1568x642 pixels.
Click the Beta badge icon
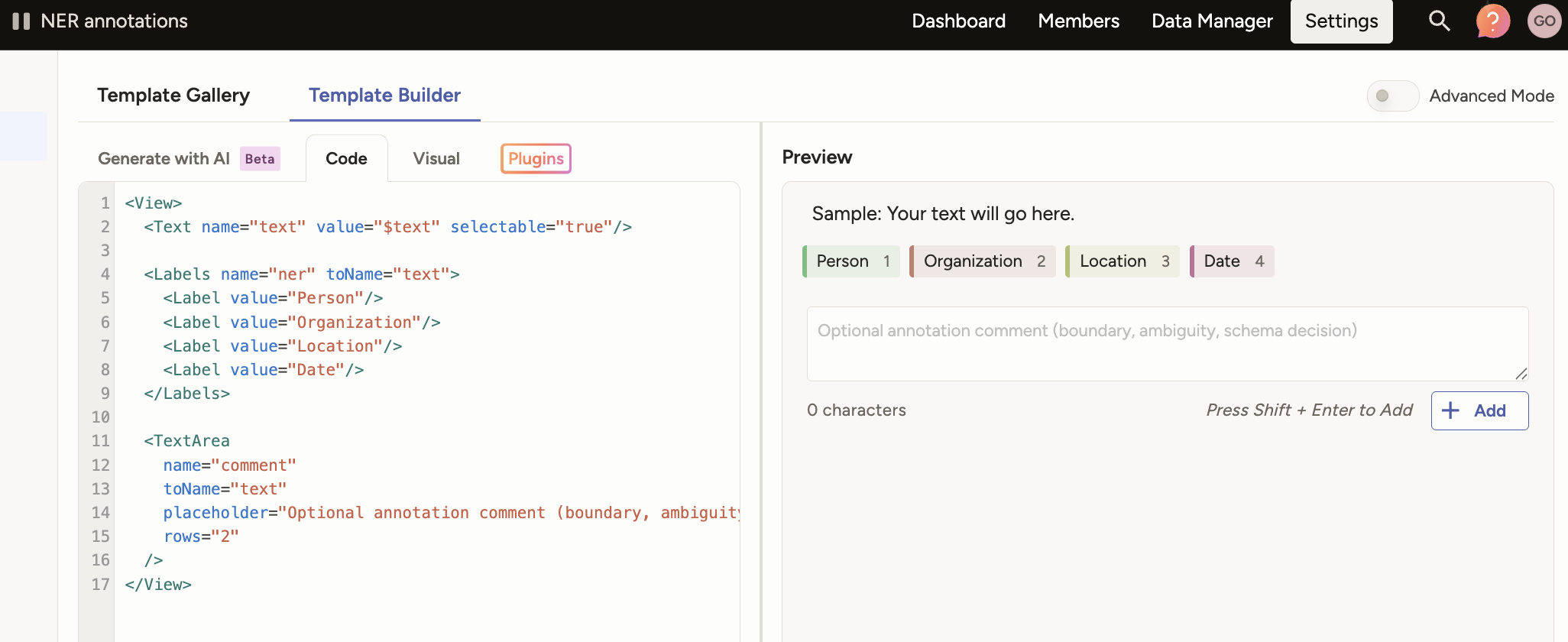coord(260,159)
